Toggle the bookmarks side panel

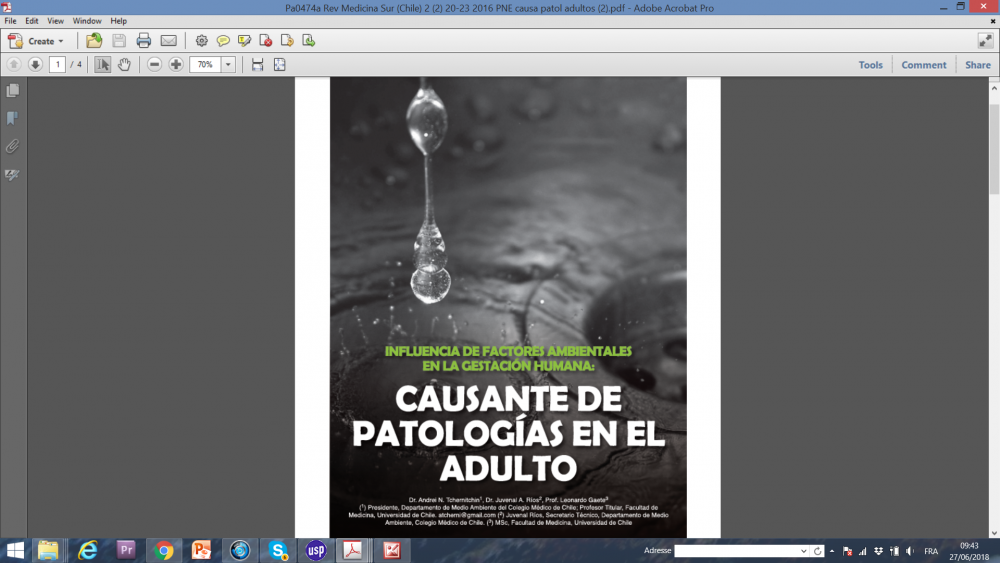(13, 118)
